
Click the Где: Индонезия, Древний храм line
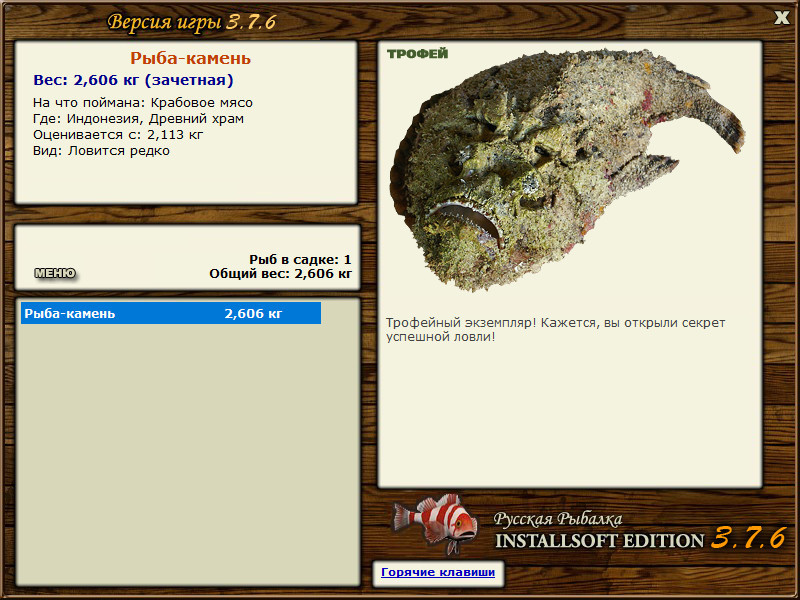pyautogui.click(x=138, y=118)
